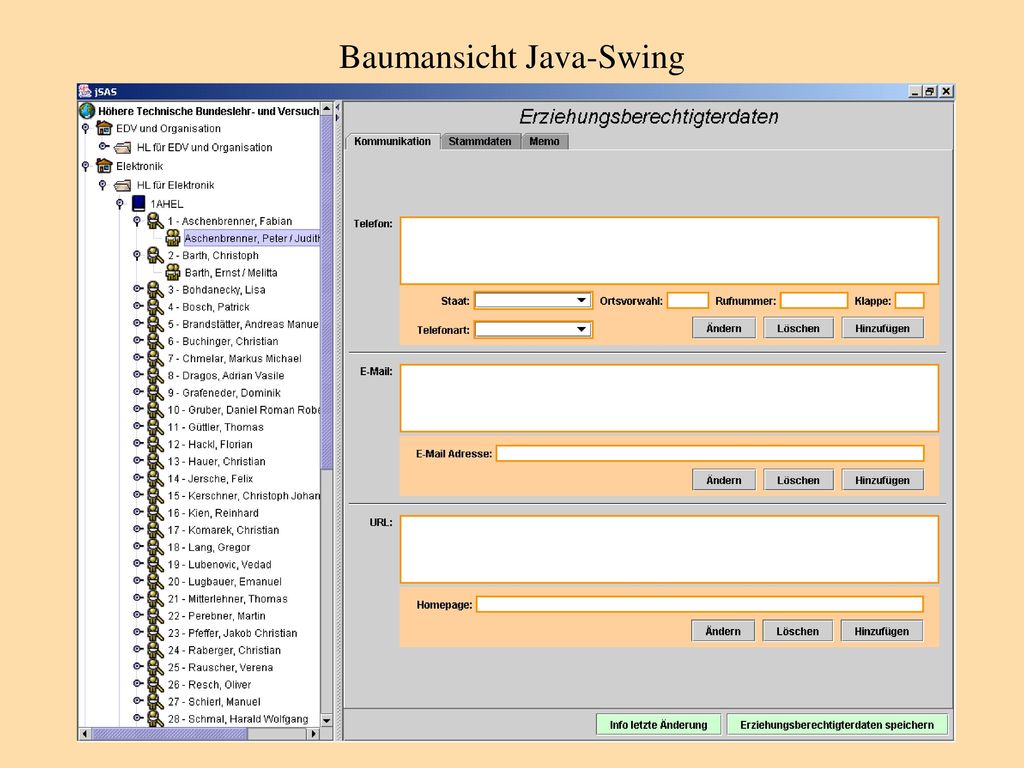Click Hinzufügen in the URL section

point(882,631)
